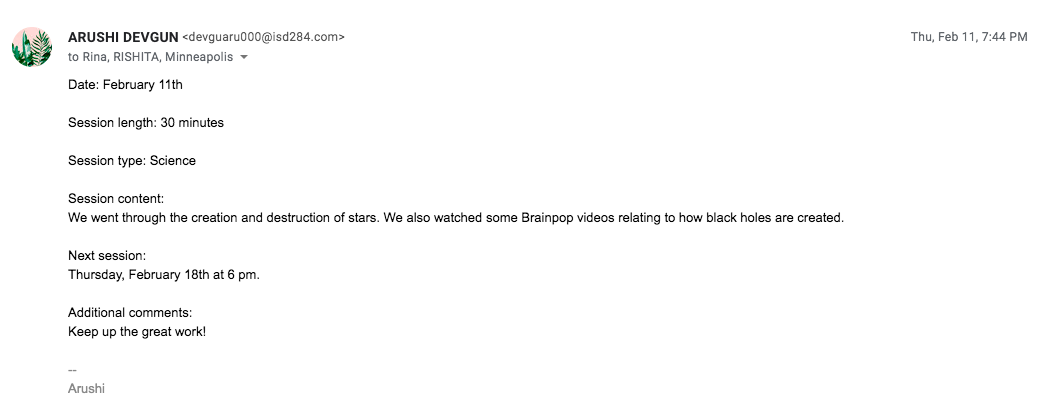
Task: Click the 'Keep up the great work!' line
Action: point(136,331)
